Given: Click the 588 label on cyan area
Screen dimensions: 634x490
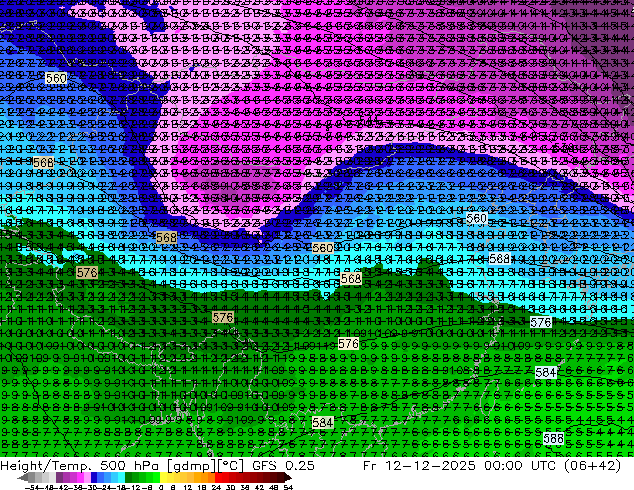Looking at the screenshot, I should (x=499, y=258).
